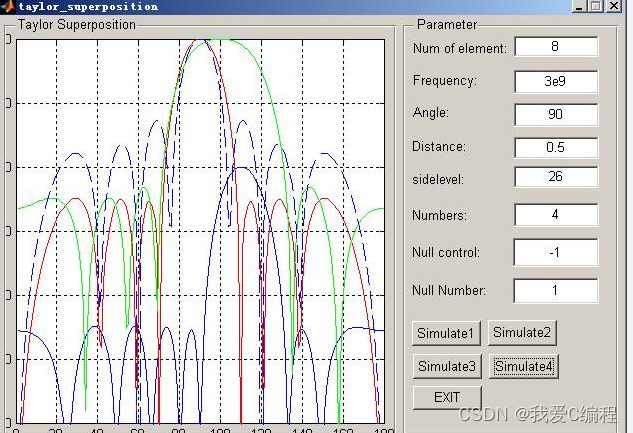The image size is (633, 433).
Task: Click the Distance field containing 0.5
Action: click(555, 147)
